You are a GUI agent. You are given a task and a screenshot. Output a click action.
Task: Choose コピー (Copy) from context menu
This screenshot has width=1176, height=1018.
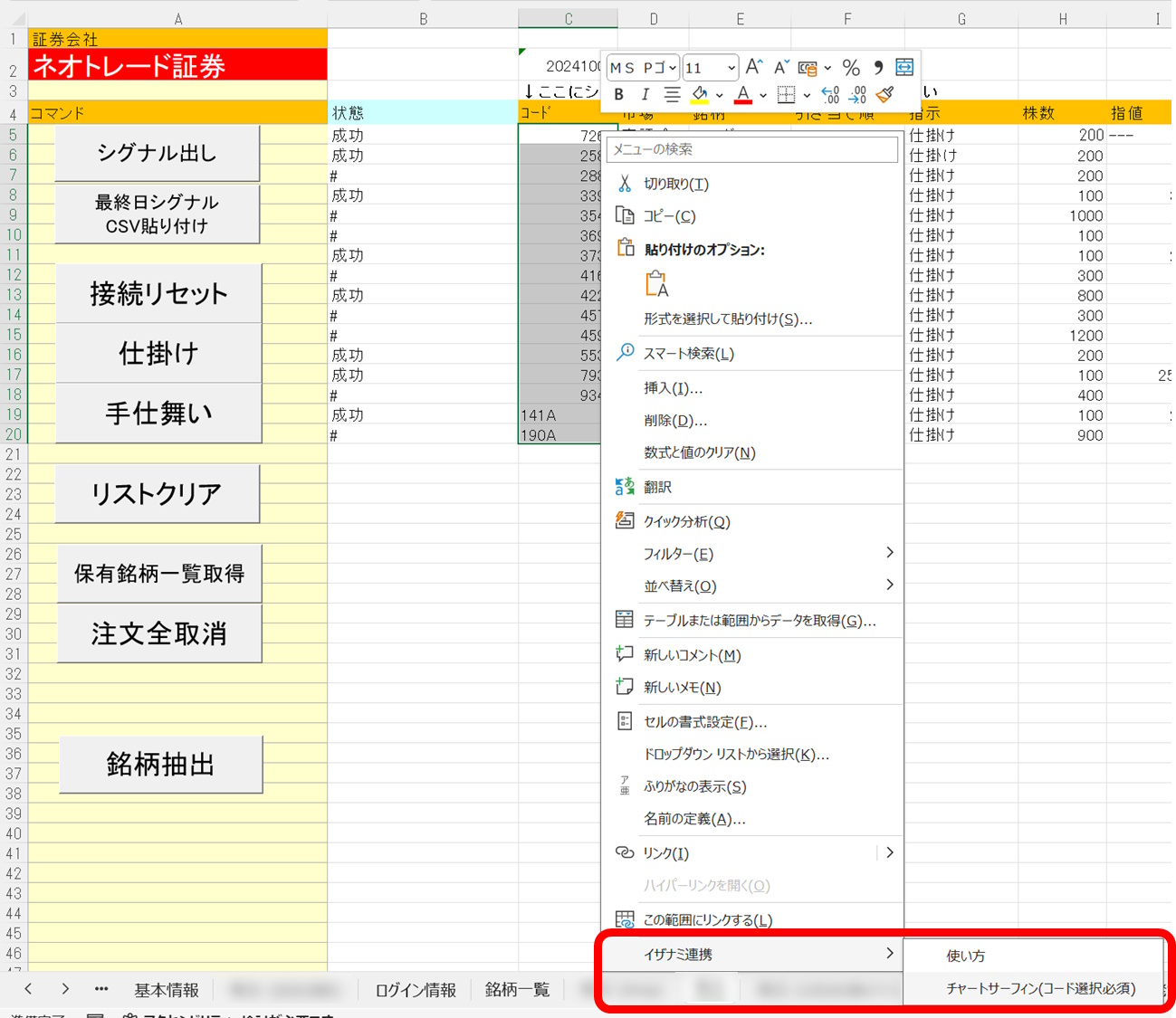tap(752, 216)
